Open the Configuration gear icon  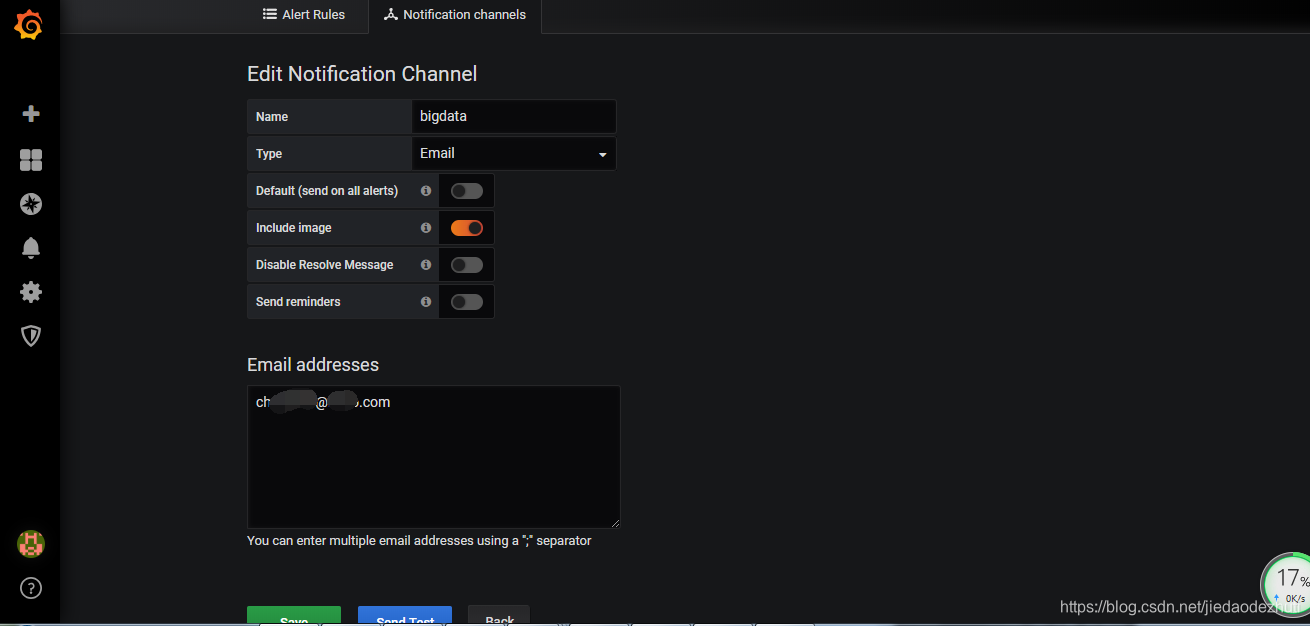[x=31, y=292]
